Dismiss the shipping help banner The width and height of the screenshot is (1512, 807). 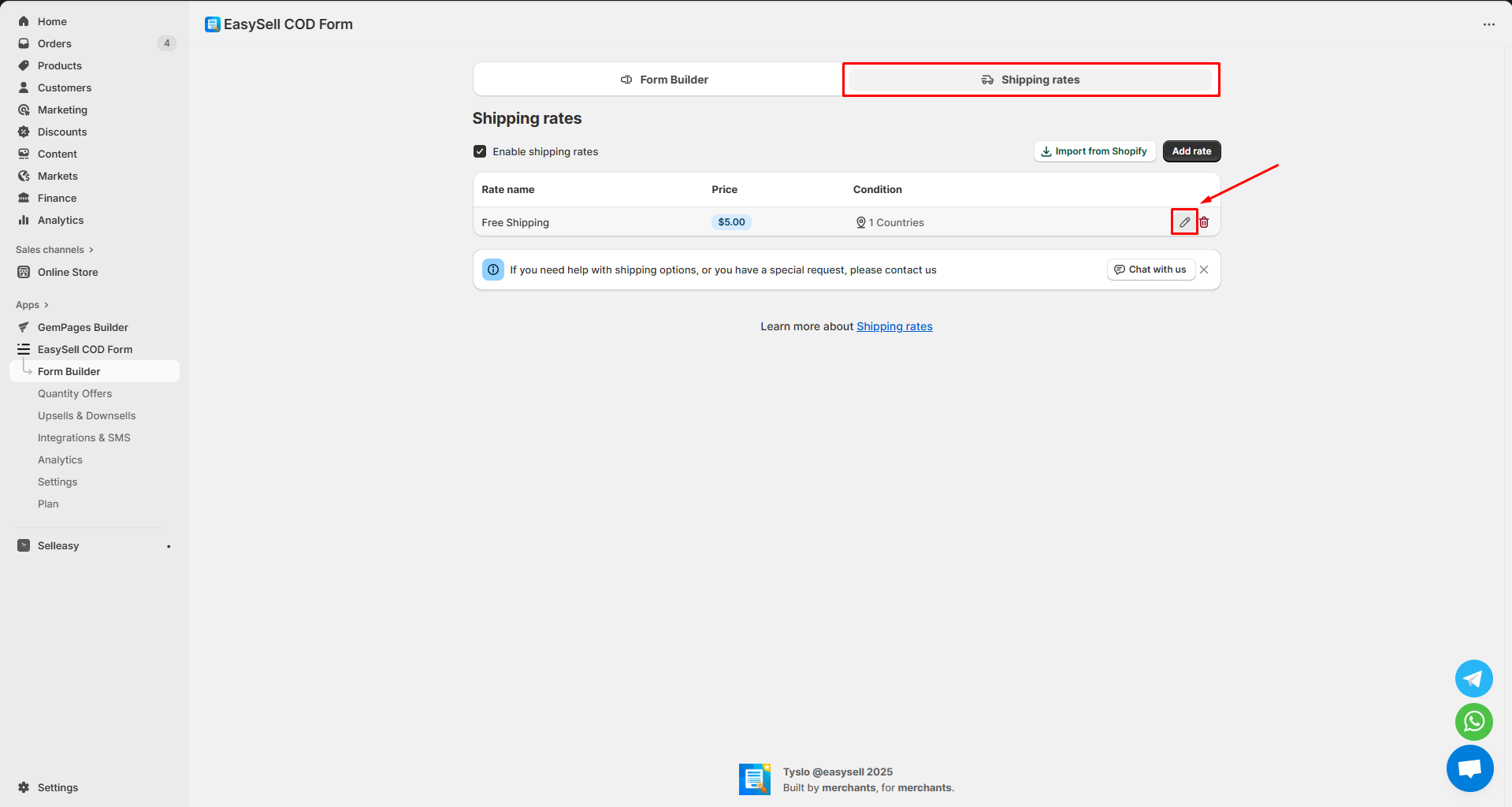pyautogui.click(x=1204, y=270)
